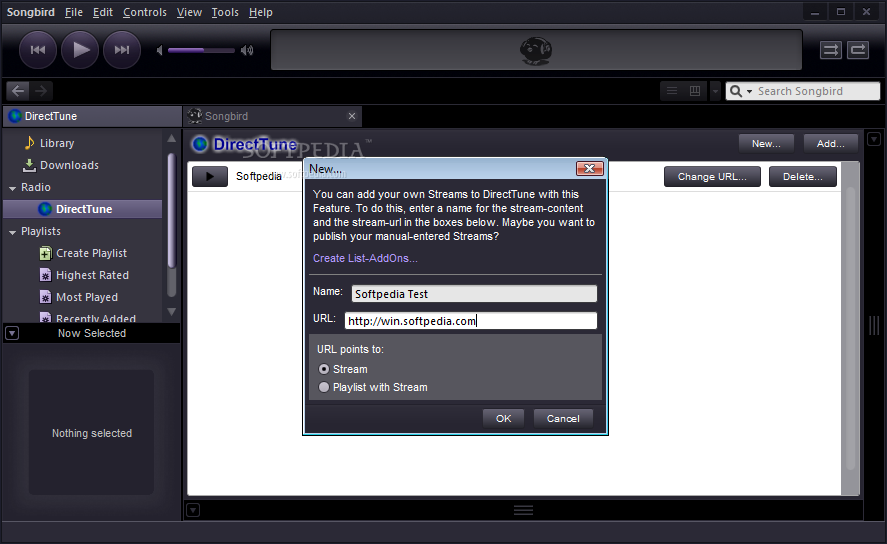
Task: Collapse the Now Selected pane toggle
Action: coord(12,333)
